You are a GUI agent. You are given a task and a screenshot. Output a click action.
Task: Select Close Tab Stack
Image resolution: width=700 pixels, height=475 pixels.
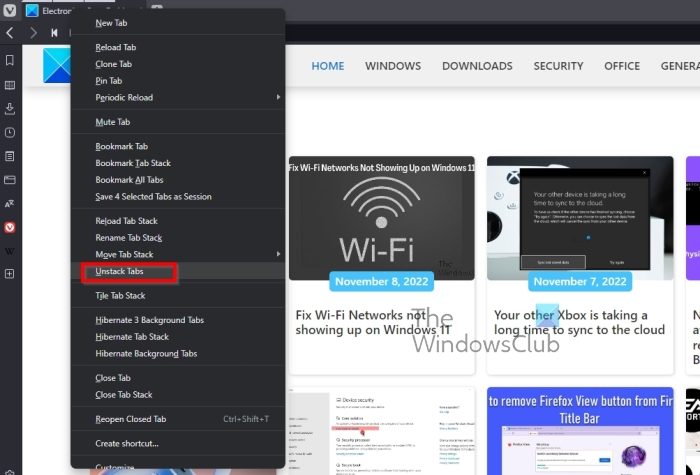click(x=178, y=395)
